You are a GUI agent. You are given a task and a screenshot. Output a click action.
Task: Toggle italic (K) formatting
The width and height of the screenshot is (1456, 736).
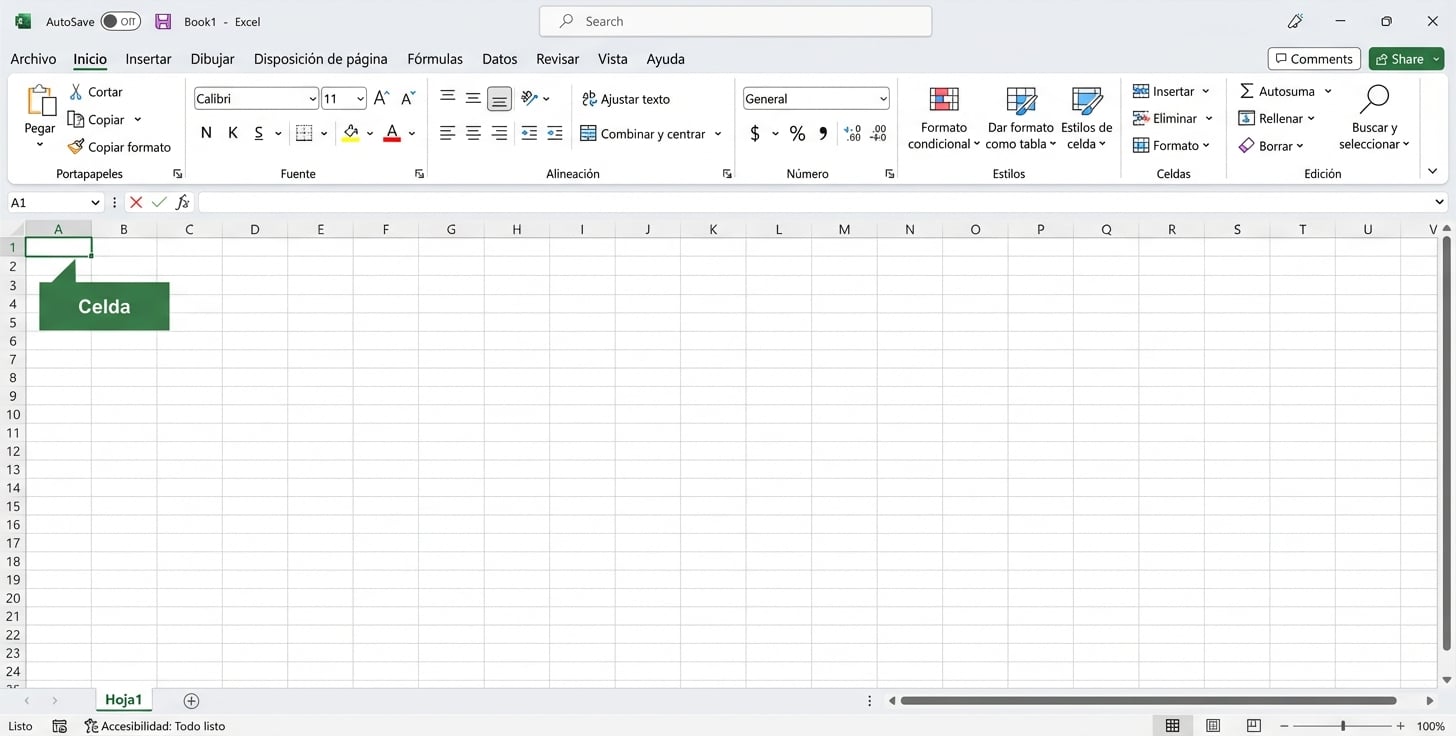coord(232,133)
